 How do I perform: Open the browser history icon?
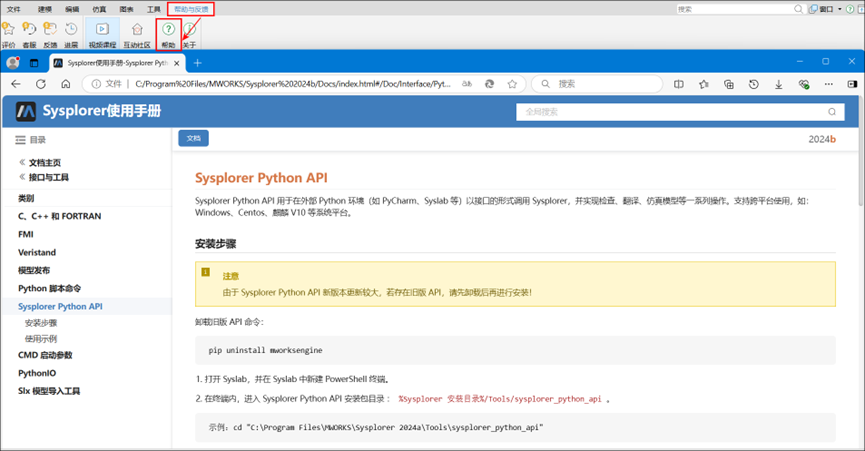tap(754, 84)
